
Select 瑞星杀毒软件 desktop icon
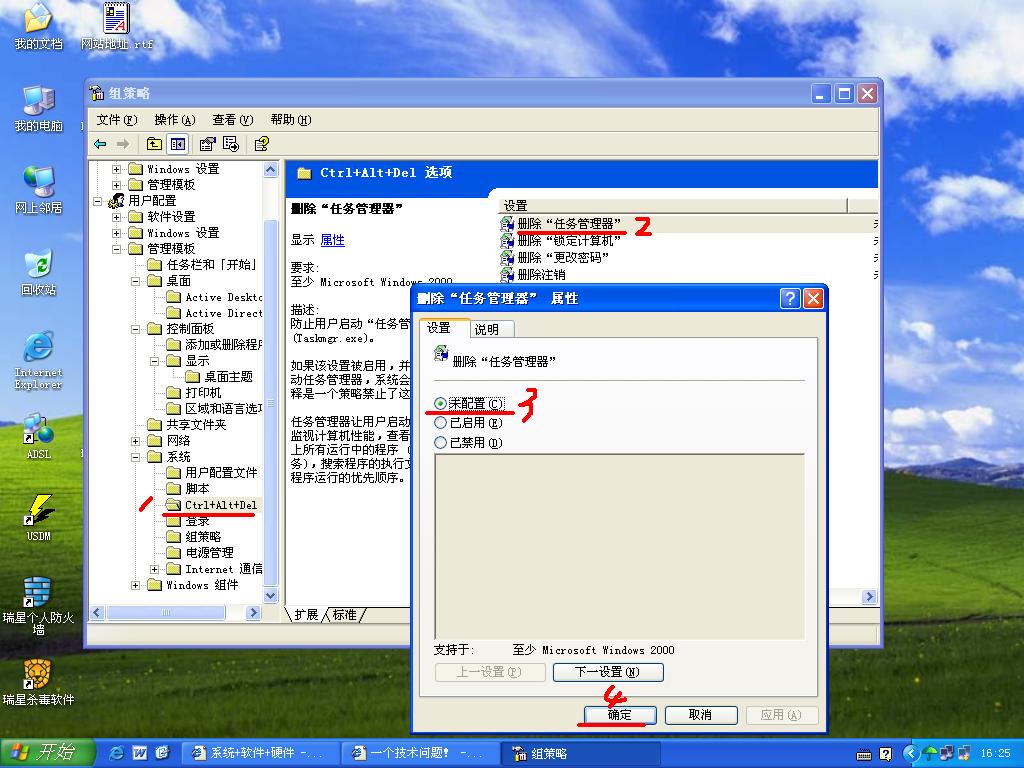tap(38, 683)
